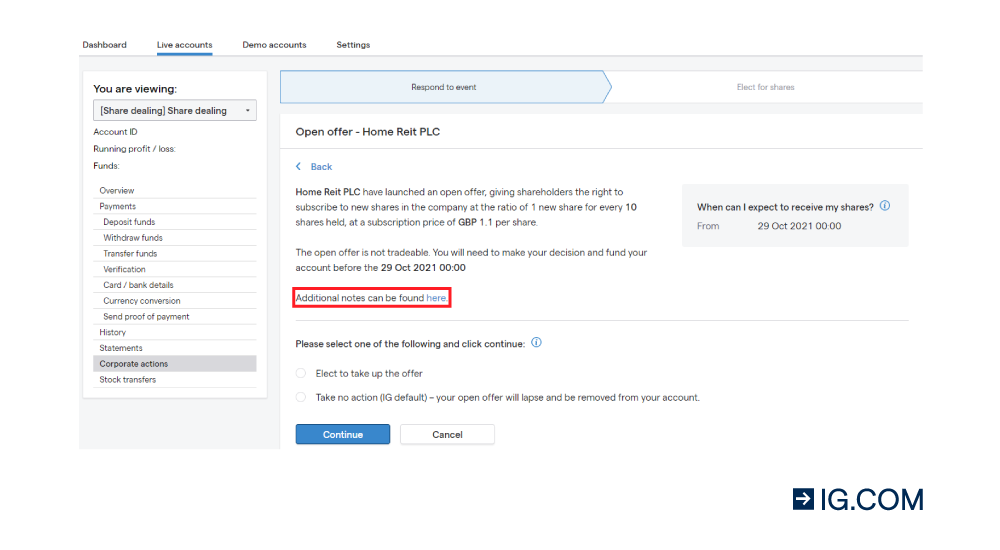Open Deposit funds in sidebar

[129, 222]
